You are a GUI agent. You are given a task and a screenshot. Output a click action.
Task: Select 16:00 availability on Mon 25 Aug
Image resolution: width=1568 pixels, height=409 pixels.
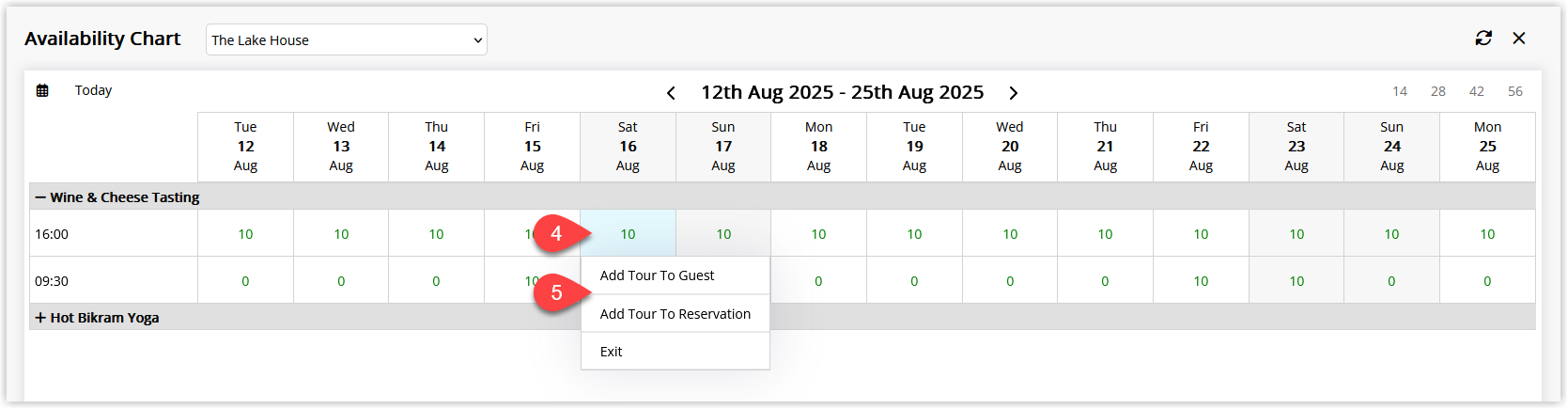[x=1487, y=233]
